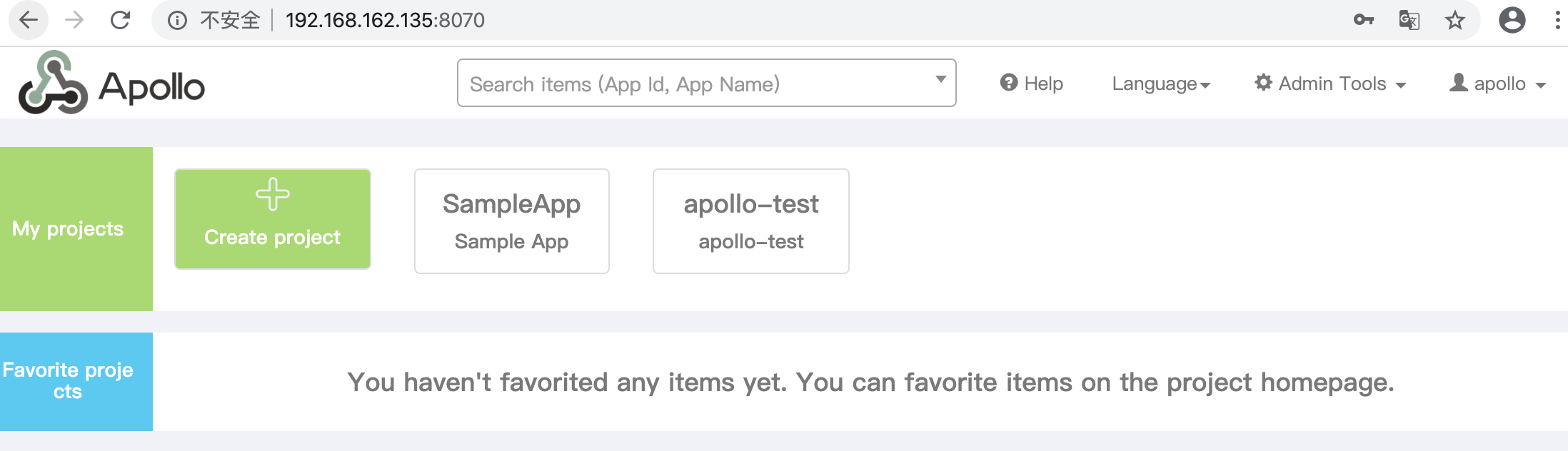Screen dimensions: 1568x451
Task: Click the site info not-secure icon
Action: coord(177,20)
